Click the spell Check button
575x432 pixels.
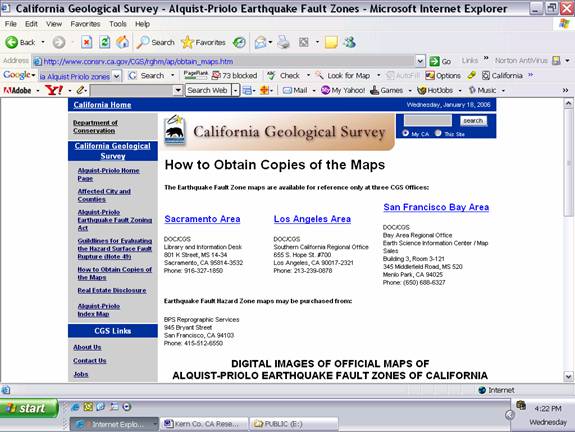[284, 76]
